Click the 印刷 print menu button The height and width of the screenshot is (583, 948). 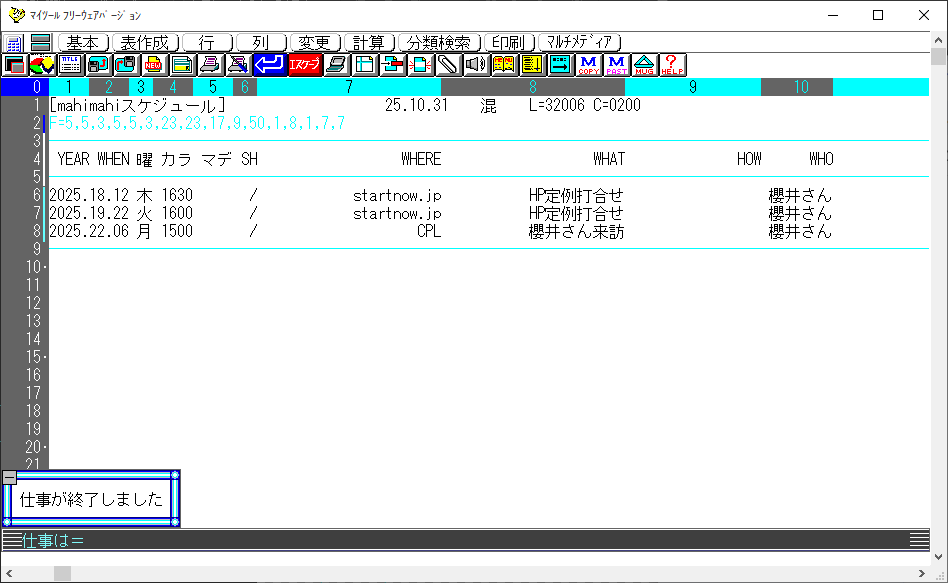point(508,43)
